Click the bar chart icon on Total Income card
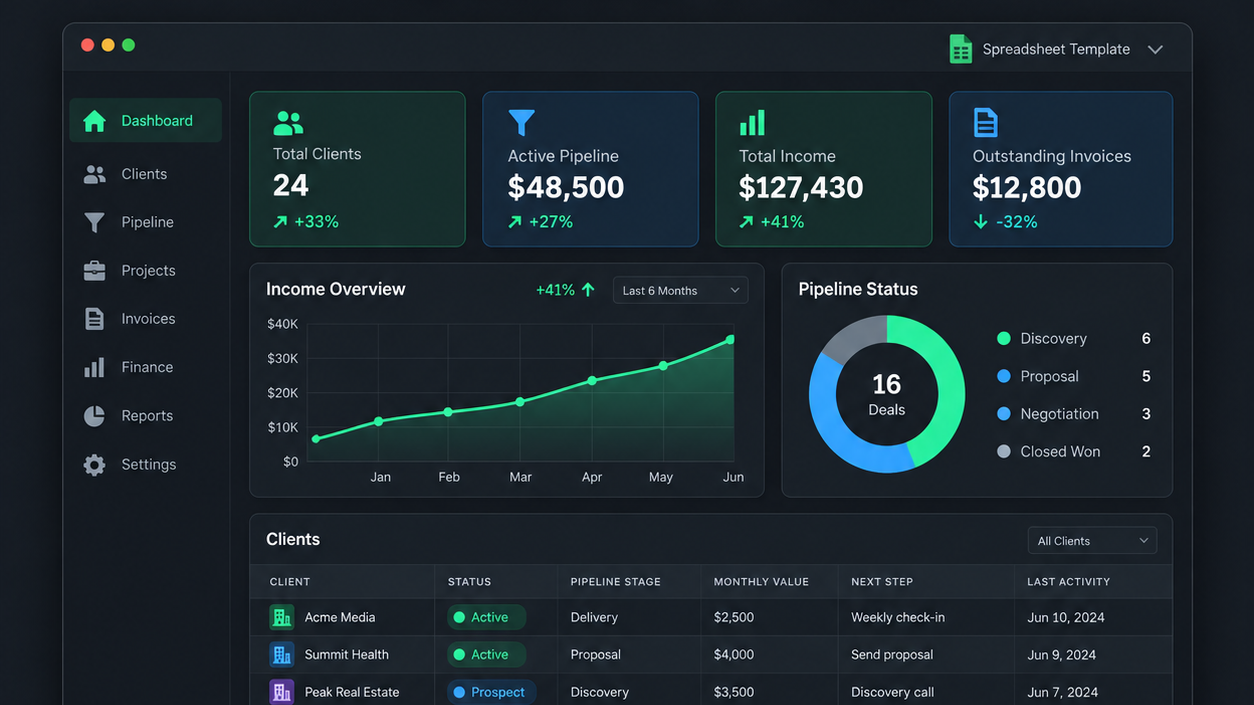The width and height of the screenshot is (1254, 705). (752, 123)
